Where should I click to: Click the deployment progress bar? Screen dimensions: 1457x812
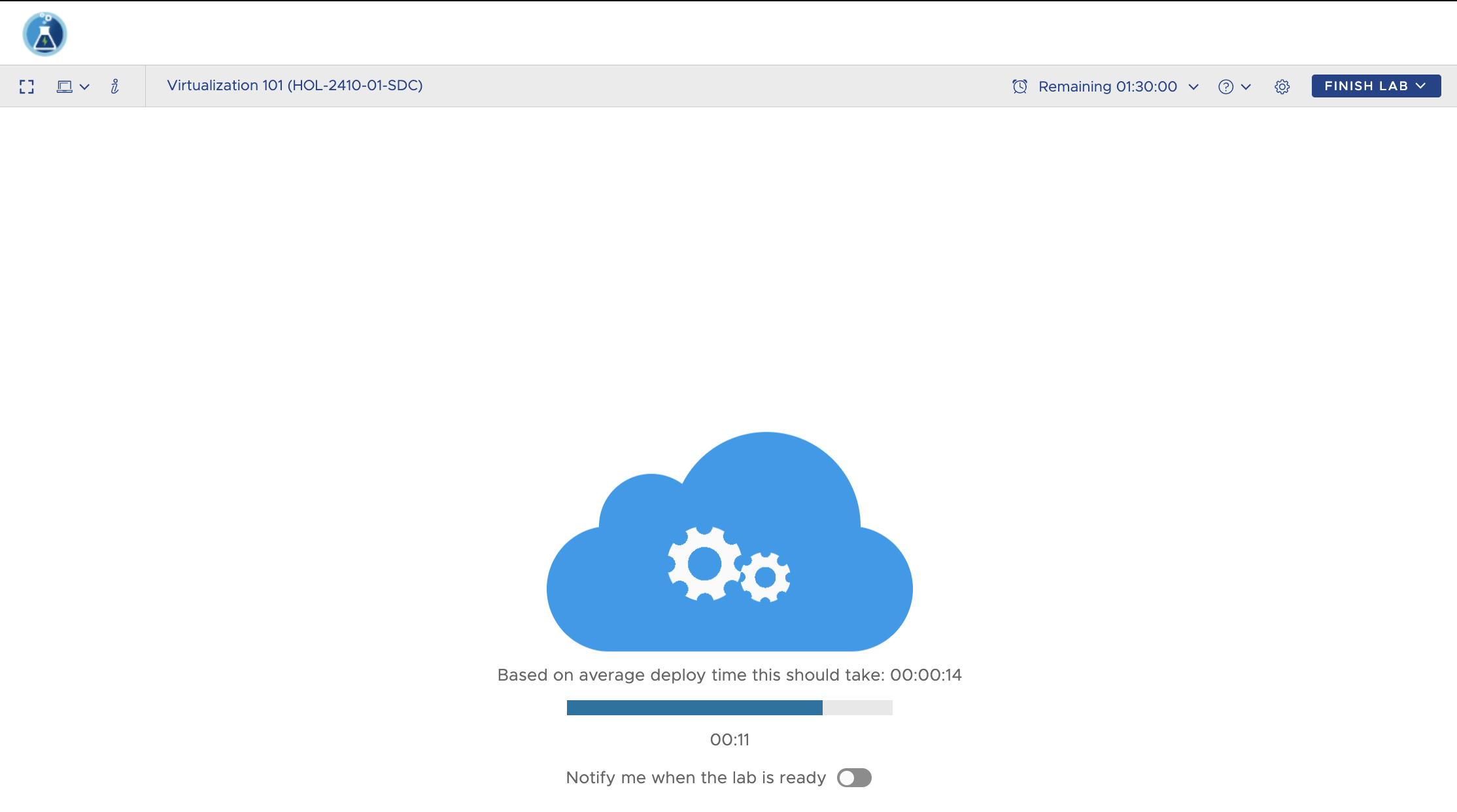tap(729, 707)
